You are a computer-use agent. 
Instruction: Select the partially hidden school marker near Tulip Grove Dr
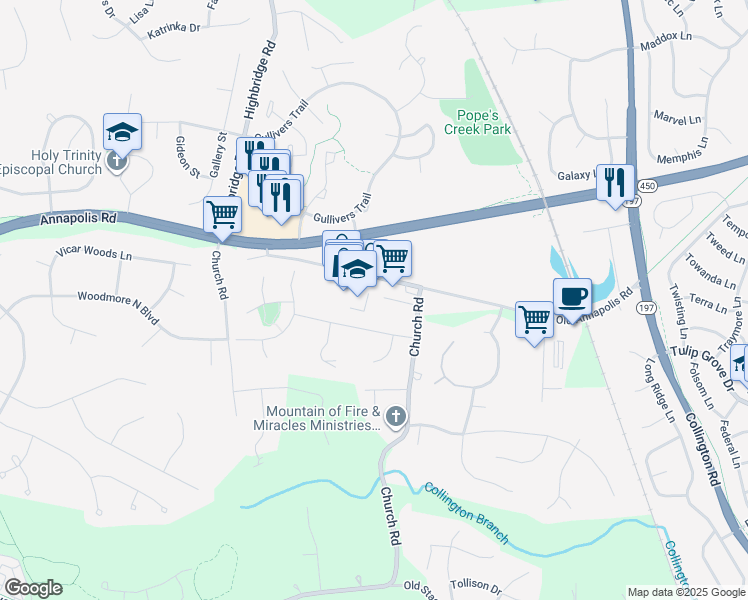739,362
